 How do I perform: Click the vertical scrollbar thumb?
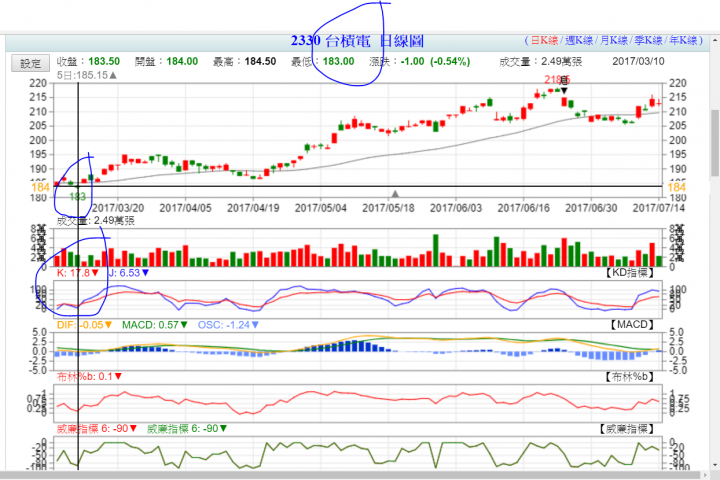(x=715, y=142)
